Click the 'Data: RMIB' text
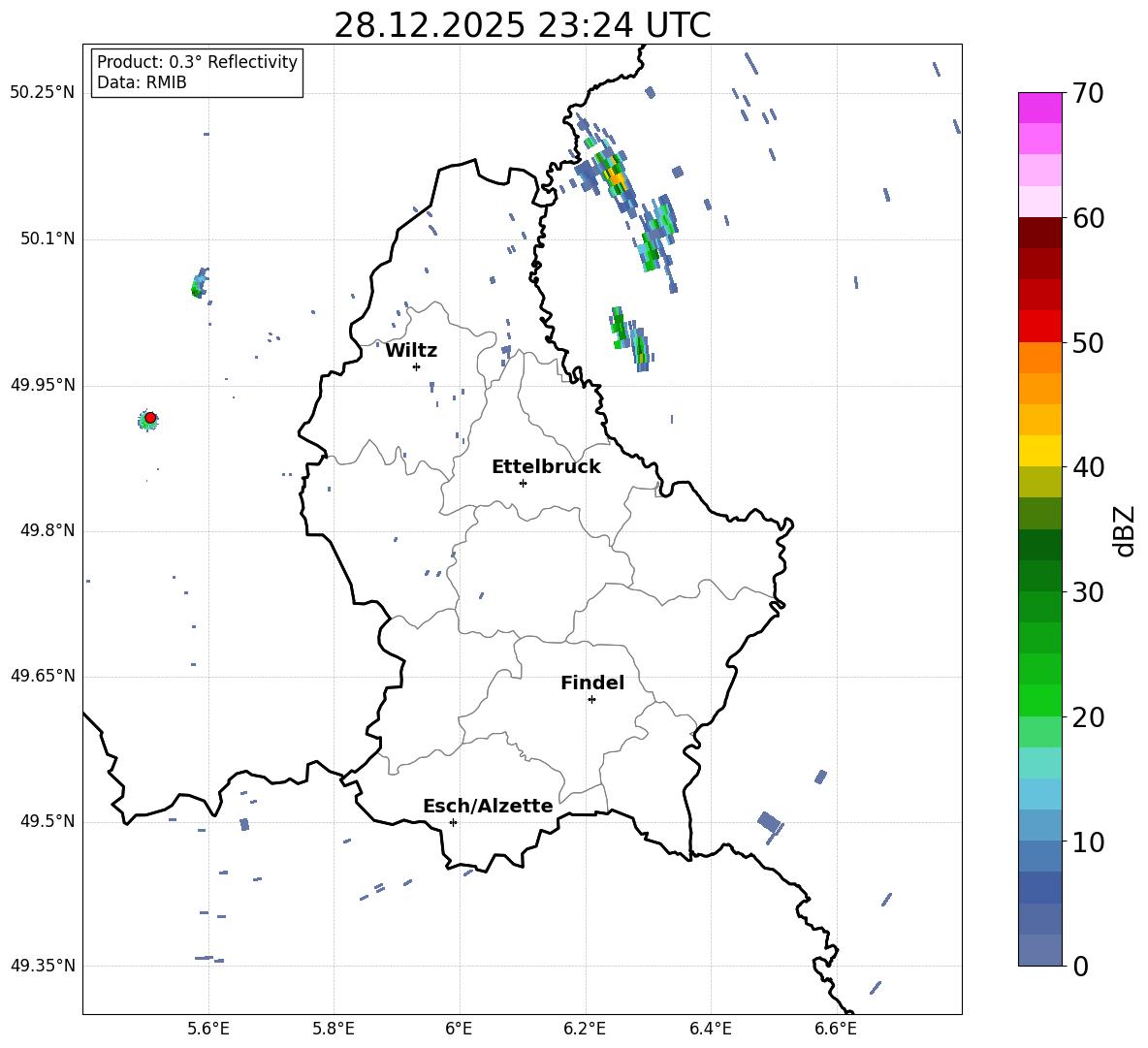The width and height of the screenshot is (1148, 1048). click(x=142, y=82)
